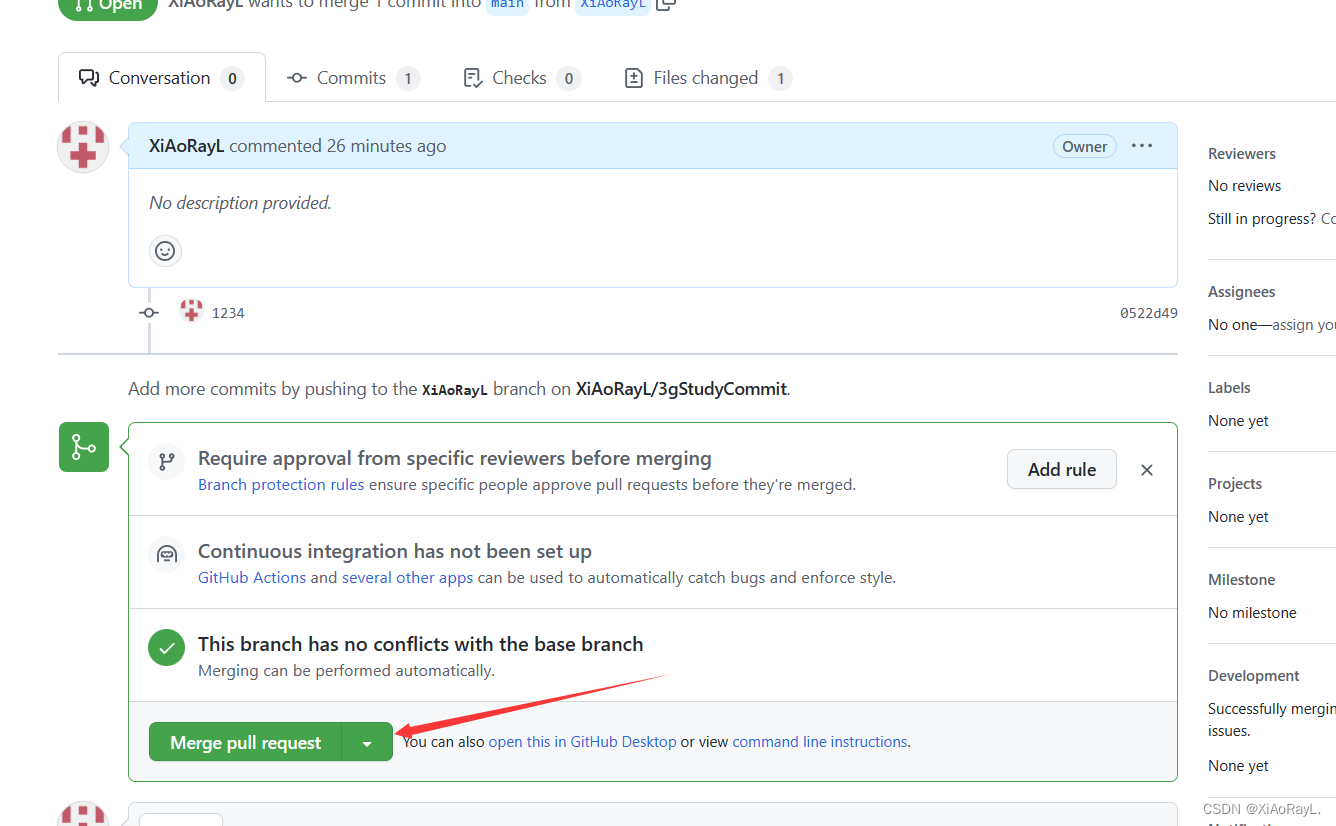
Task: Click the commit node icon before 1234
Action: [149, 313]
